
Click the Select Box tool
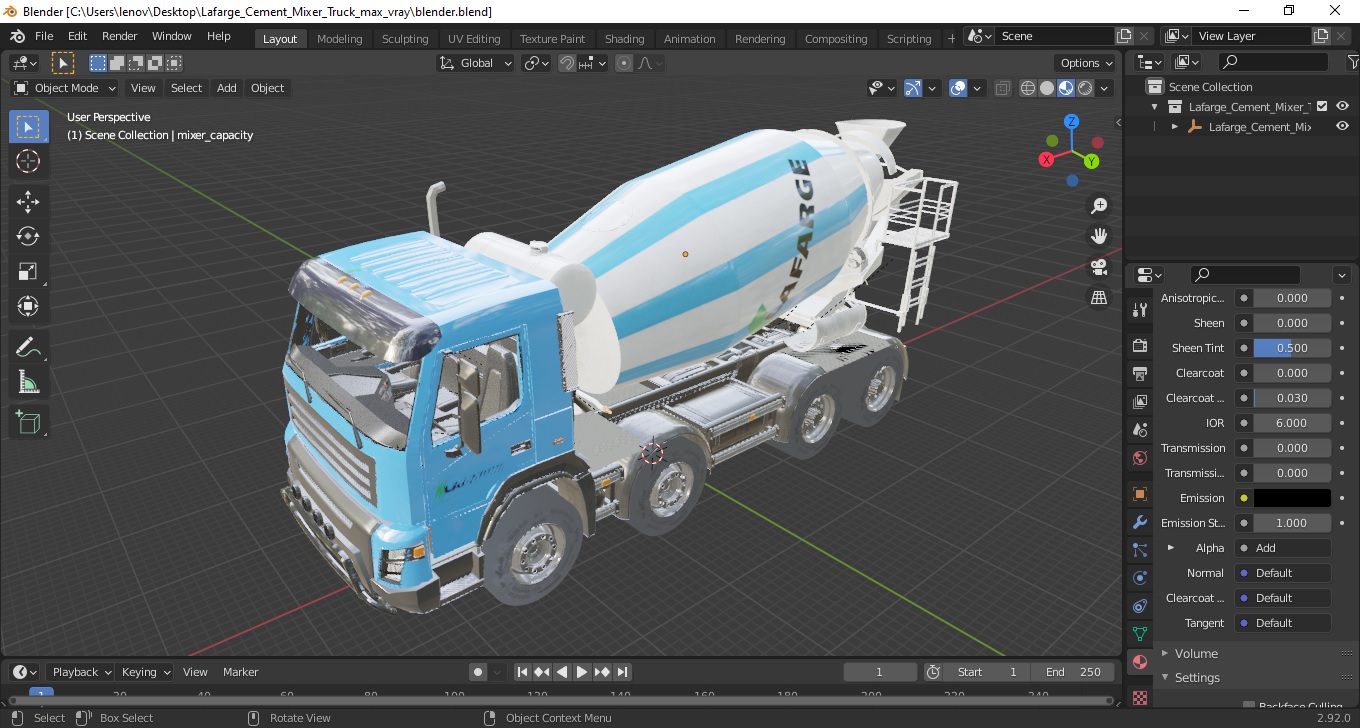point(28,126)
